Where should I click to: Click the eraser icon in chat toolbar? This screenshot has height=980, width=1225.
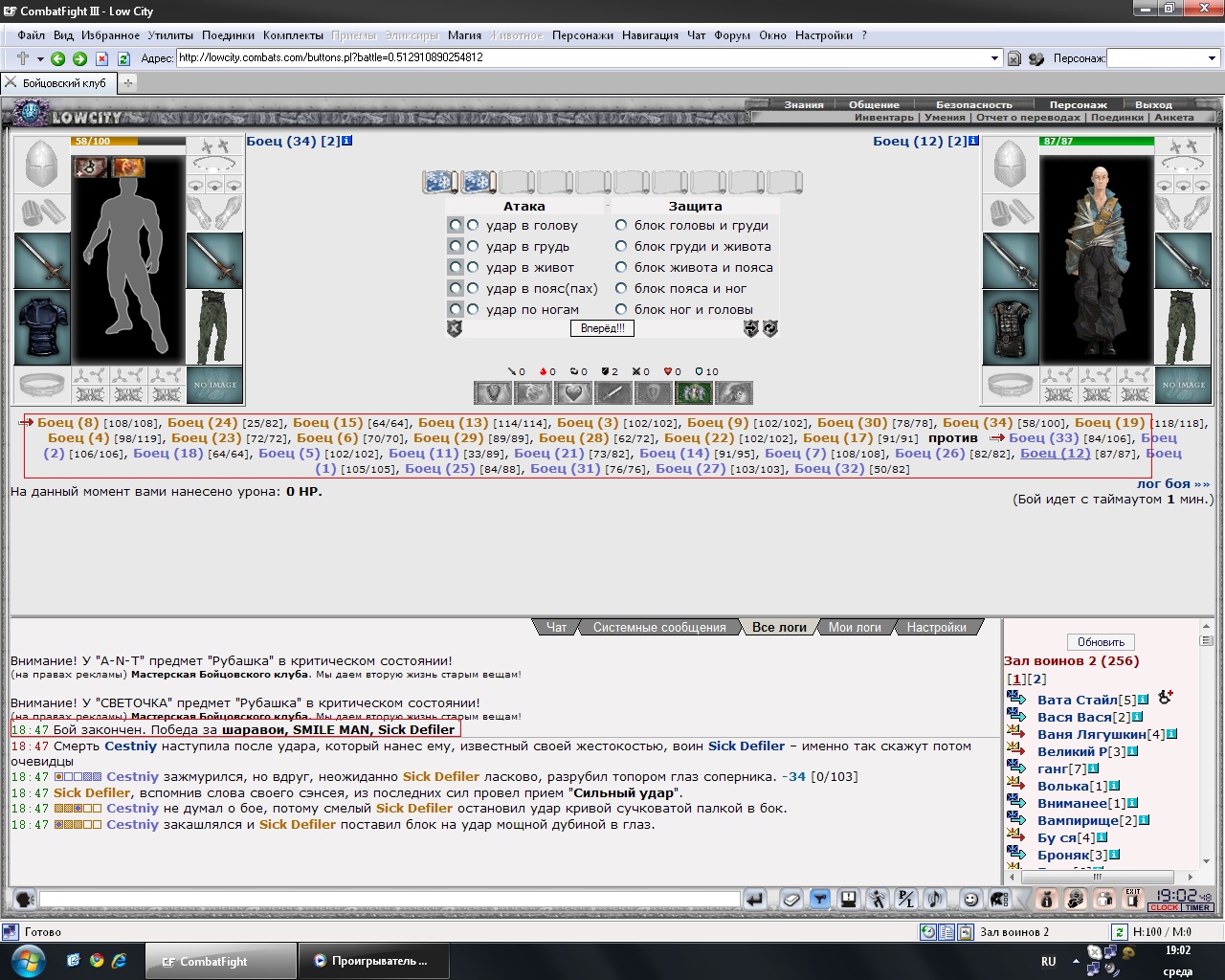click(x=791, y=900)
